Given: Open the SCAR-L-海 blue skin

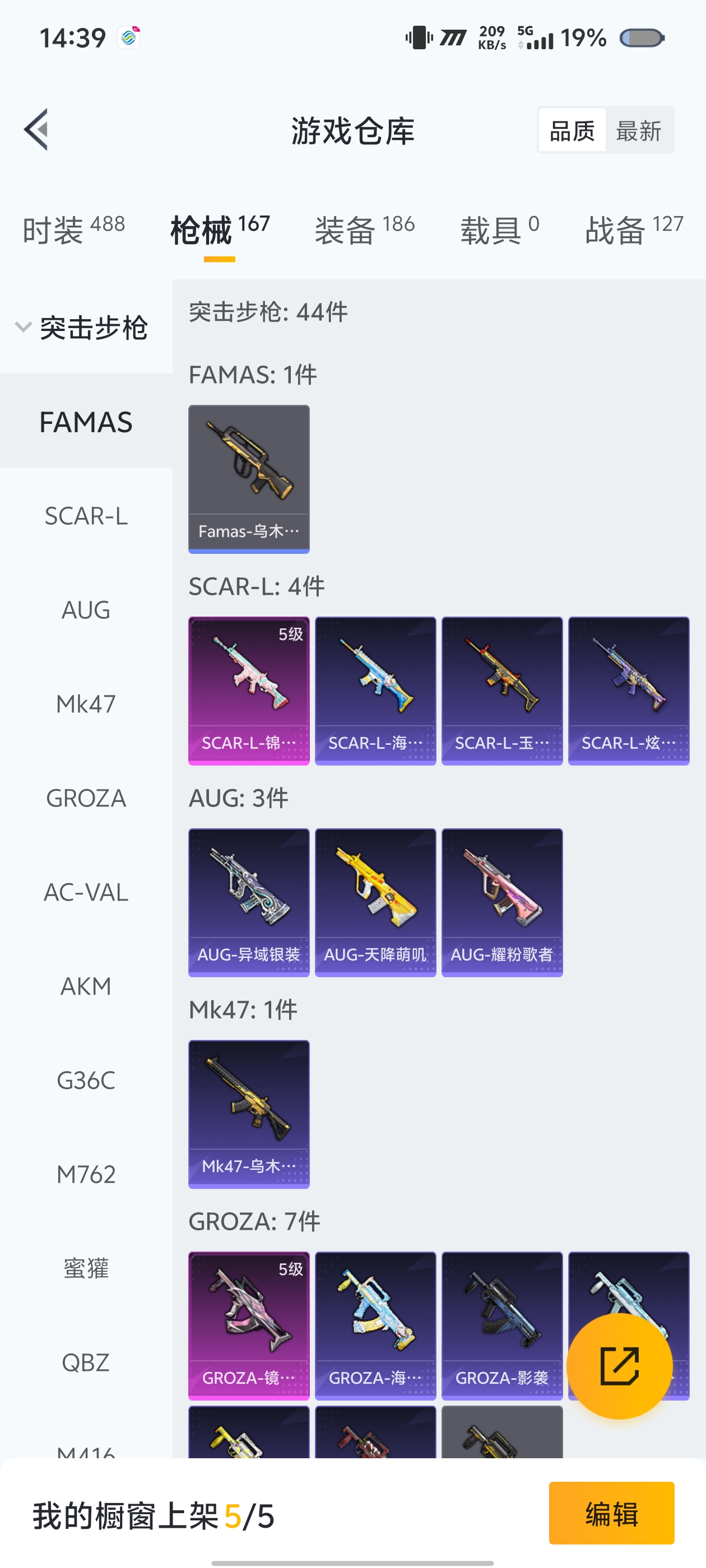Looking at the screenshot, I should [375, 691].
